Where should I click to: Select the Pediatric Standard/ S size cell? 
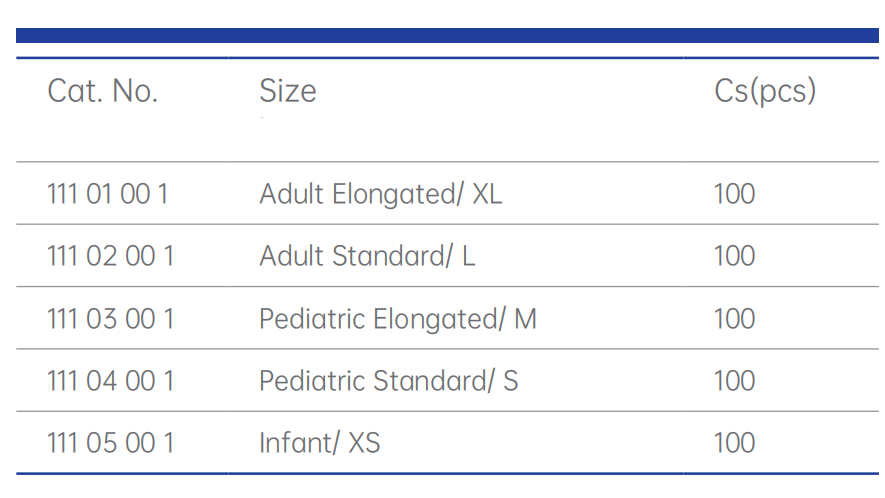pos(388,381)
